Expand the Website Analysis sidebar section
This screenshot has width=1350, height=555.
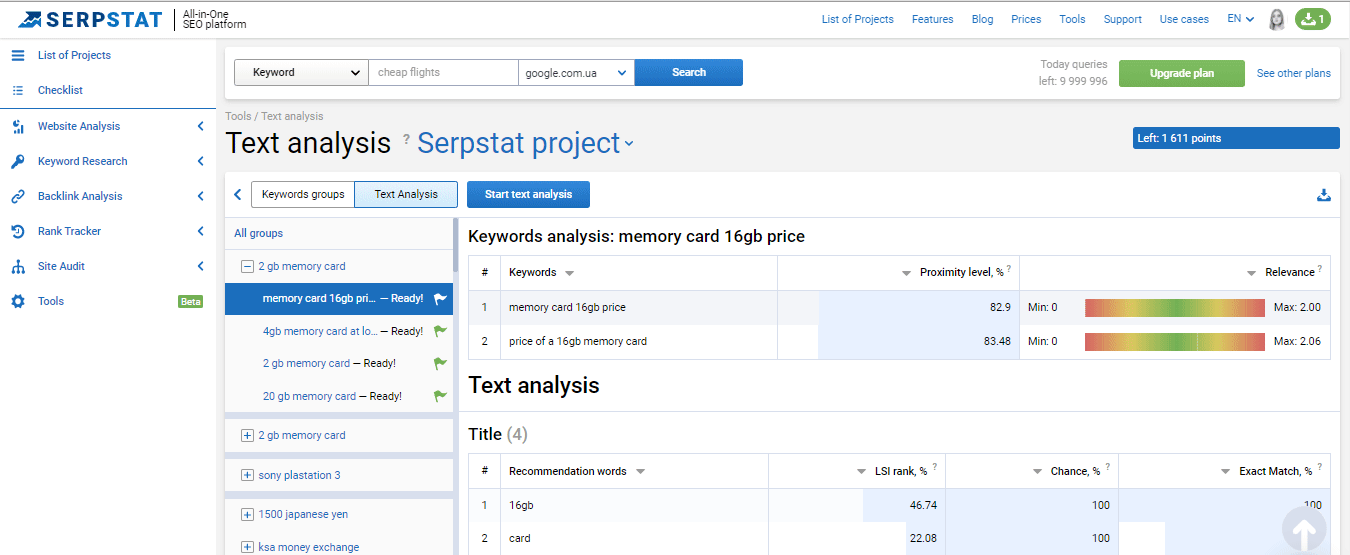click(201, 126)
